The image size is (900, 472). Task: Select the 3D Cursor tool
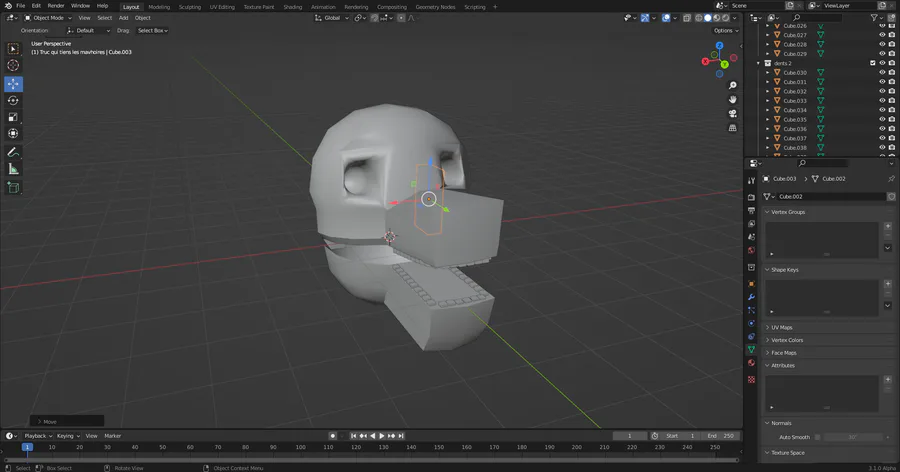point(13,65)
